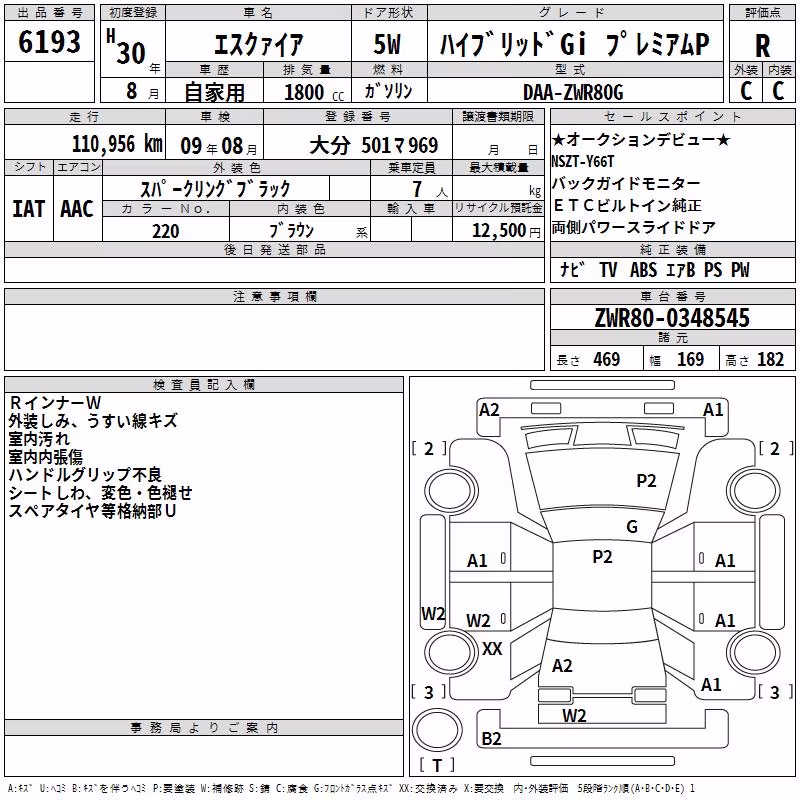Select the car name エスクァイア
800x800 pixels.
[x=258, y=44]
